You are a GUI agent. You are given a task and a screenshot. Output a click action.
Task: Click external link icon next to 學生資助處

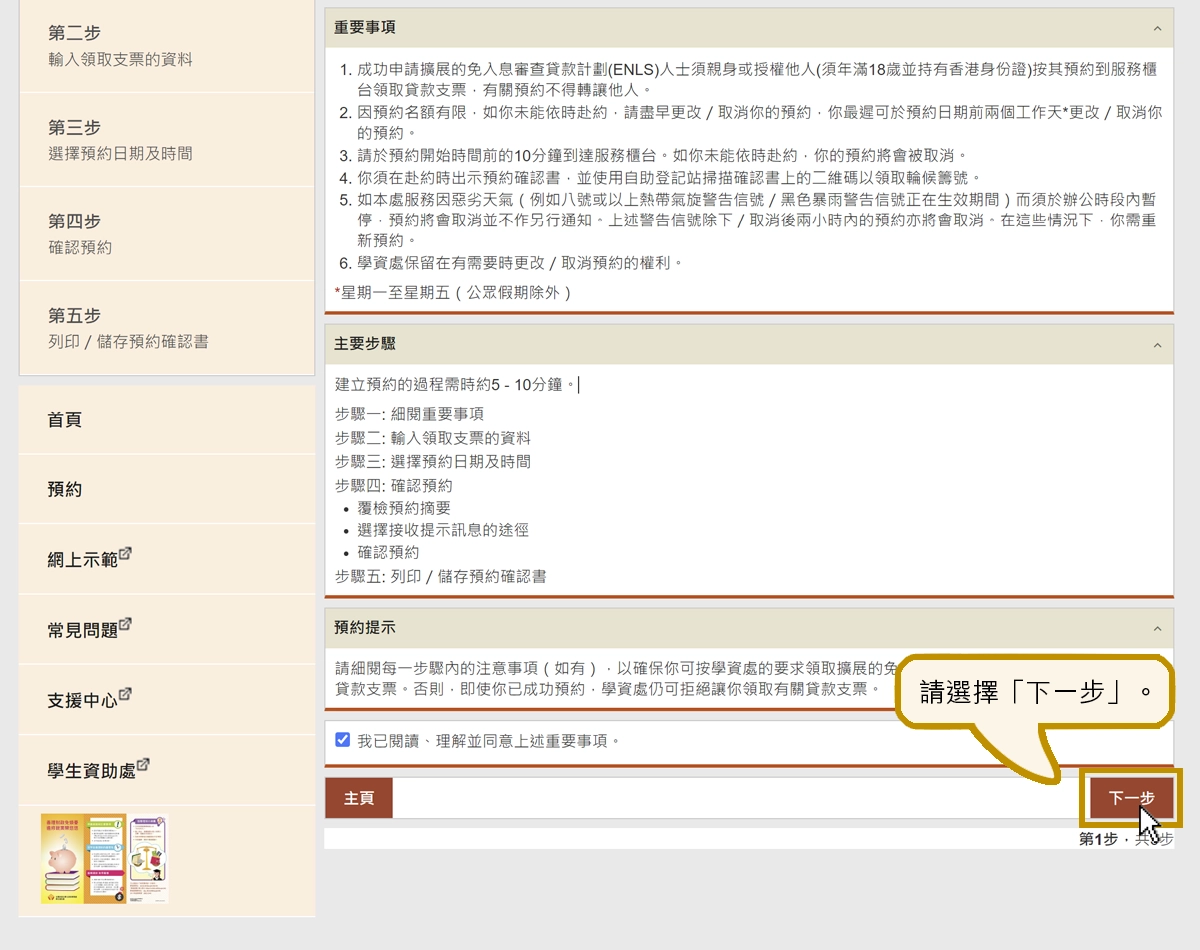(143, 764)
